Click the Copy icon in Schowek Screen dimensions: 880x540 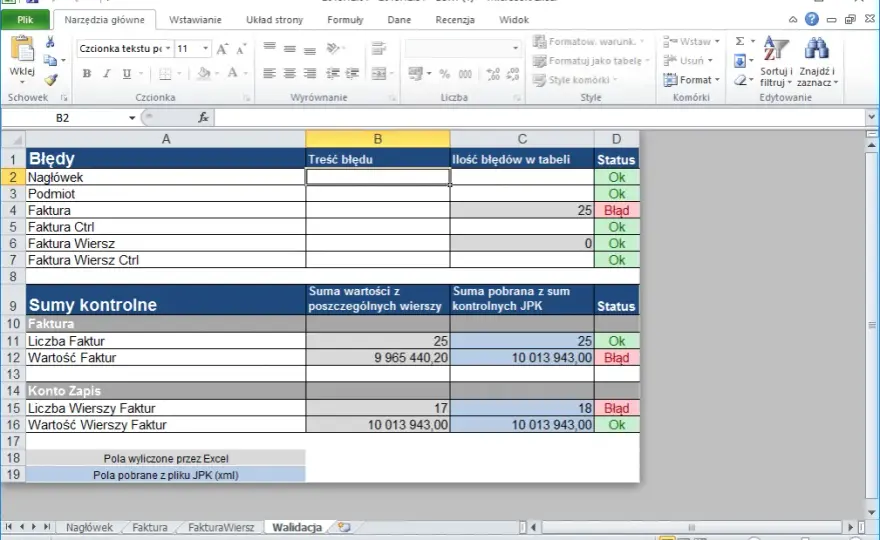click(50, 60)
